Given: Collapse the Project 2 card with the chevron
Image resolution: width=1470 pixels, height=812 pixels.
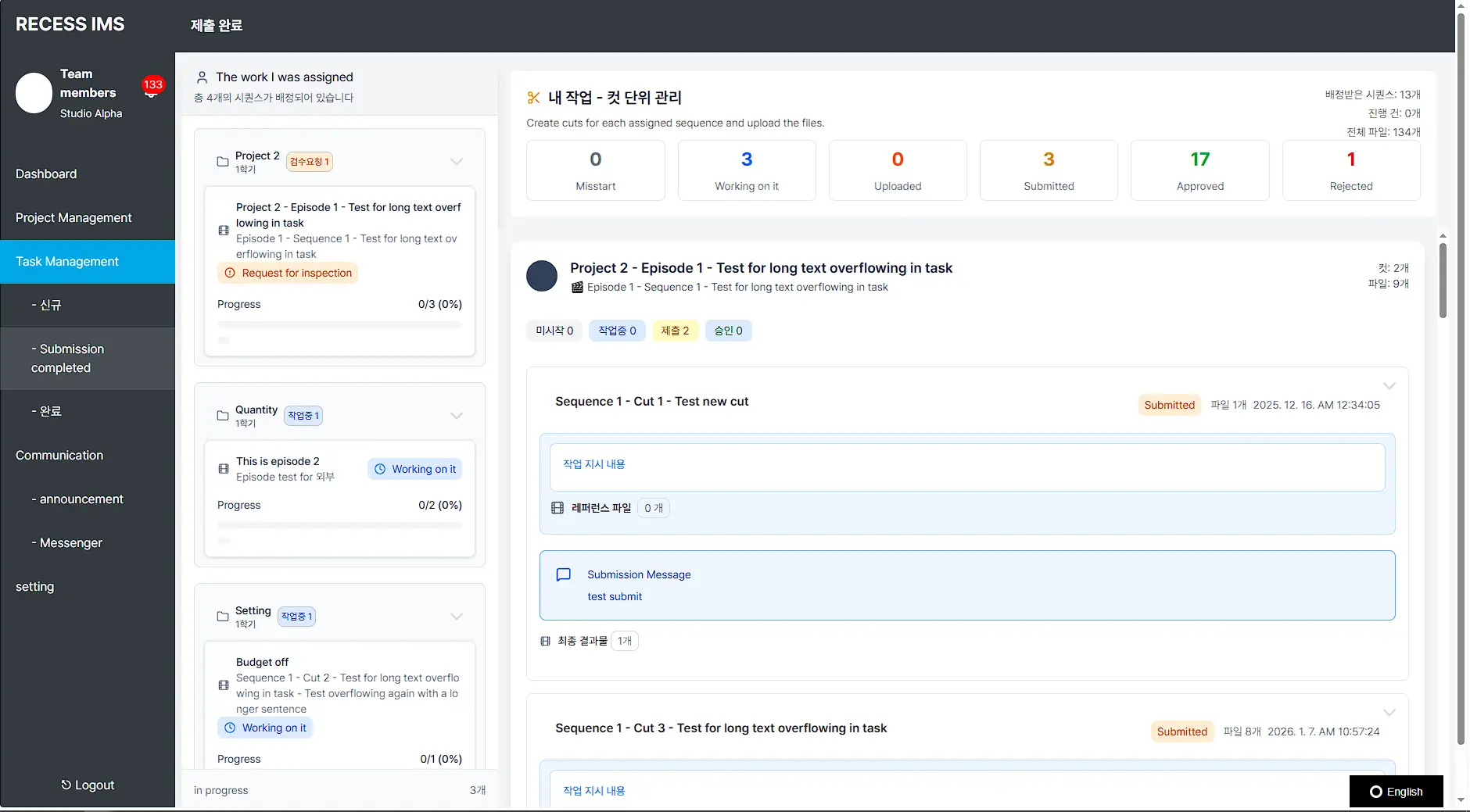Looking at the screenshot, I should click(x=457, y=162).
